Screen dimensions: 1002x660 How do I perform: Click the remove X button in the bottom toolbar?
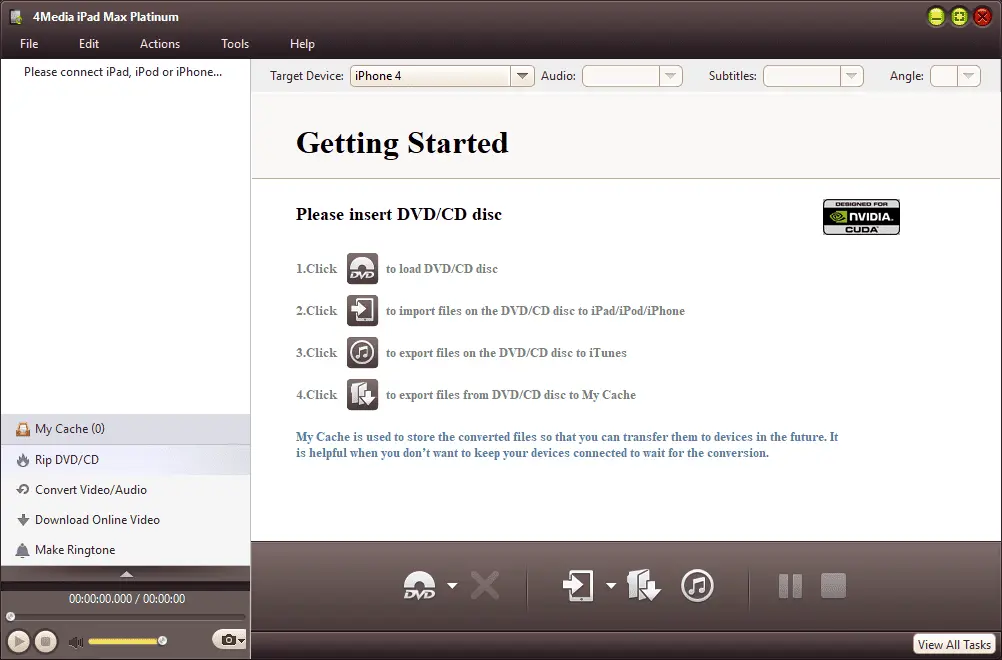485,585
